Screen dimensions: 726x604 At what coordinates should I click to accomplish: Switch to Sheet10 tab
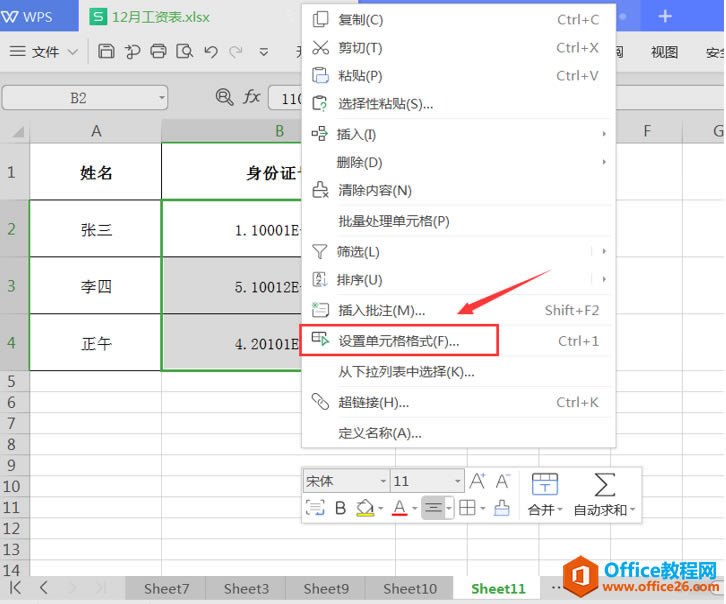pos(410,589)
